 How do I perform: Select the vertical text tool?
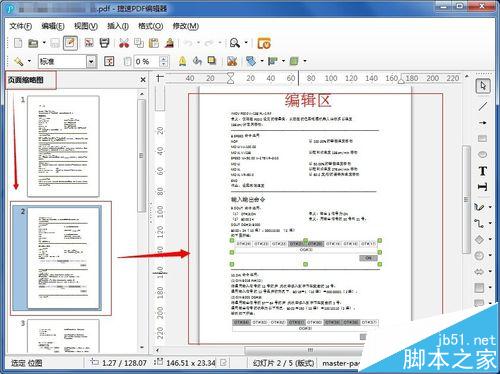tap(482, 187)
